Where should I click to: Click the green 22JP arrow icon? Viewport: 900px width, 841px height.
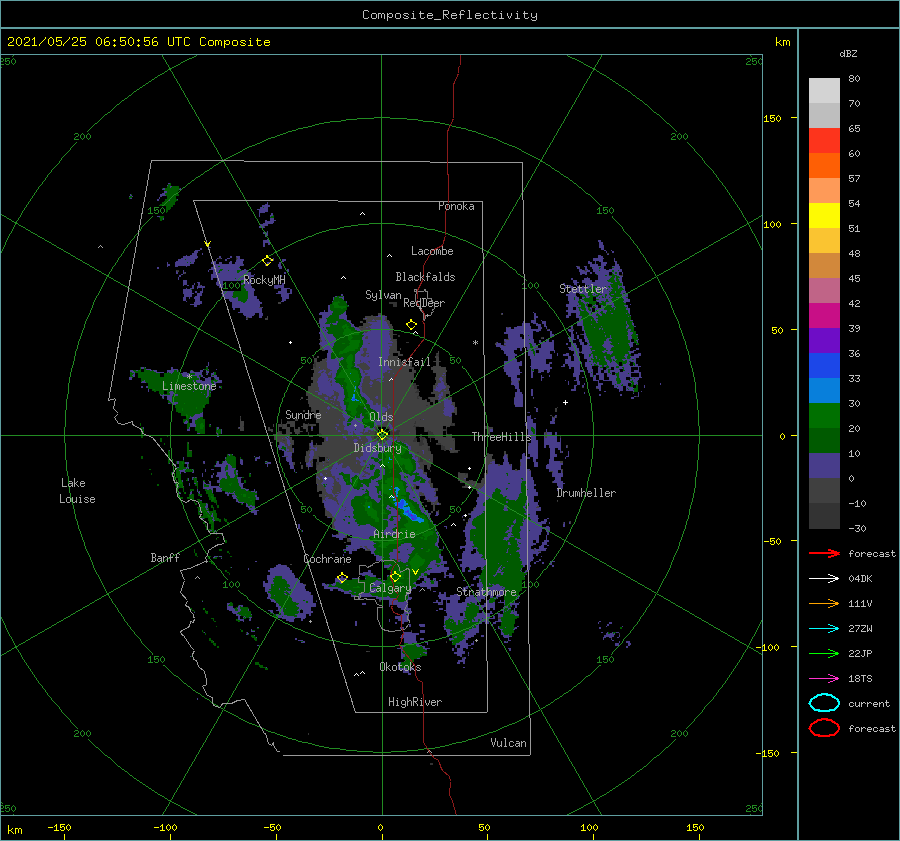tap(824, 653)
